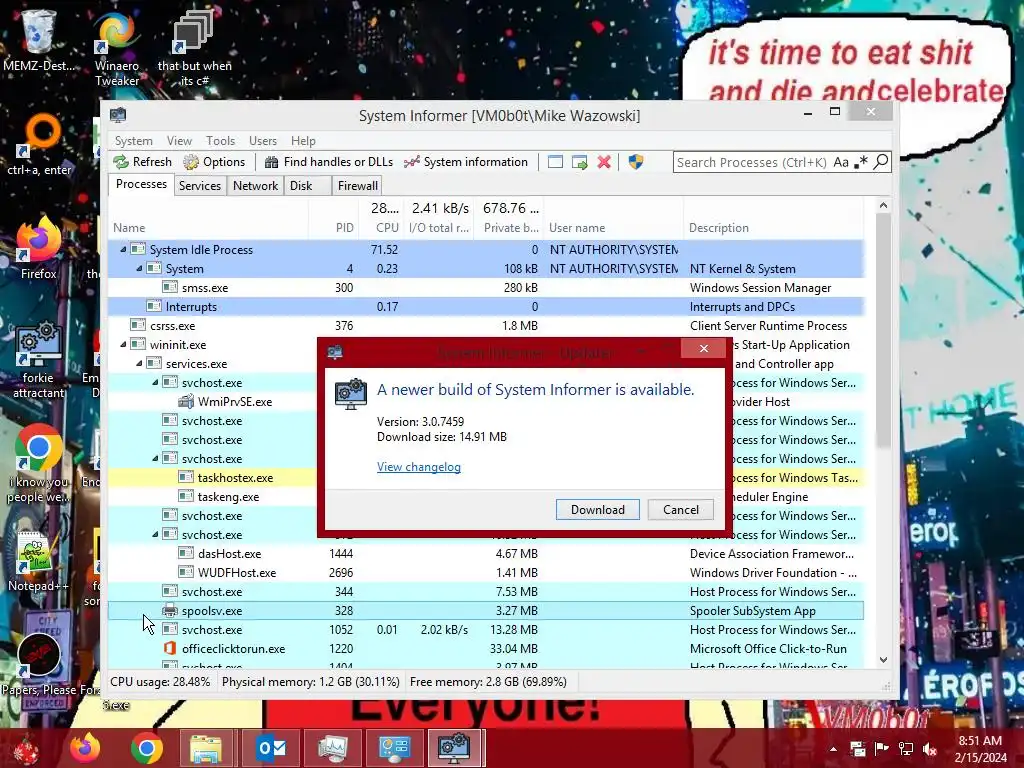The height and width of the screenshot is (768, 1024).
Task: Open the Users menu
Action: pyautogui.click(x=263, y=140)
